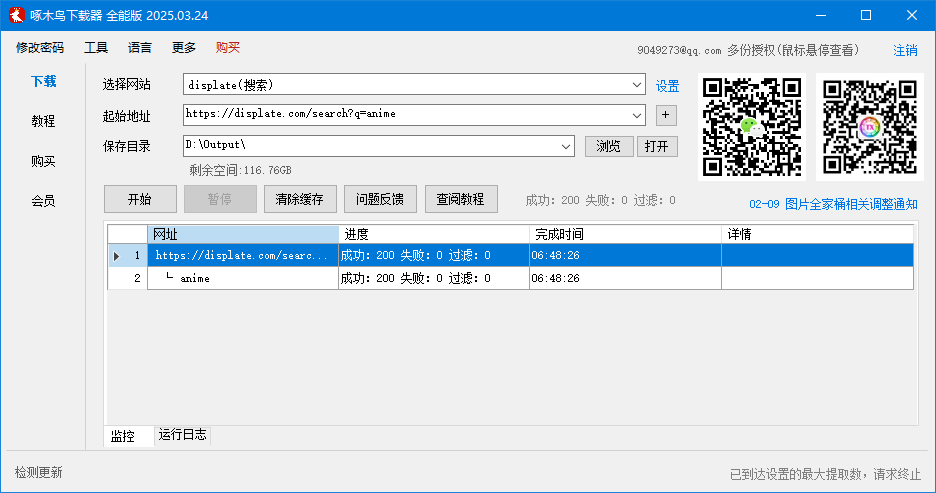Click the progress cell of the anime row

point(434,278)
